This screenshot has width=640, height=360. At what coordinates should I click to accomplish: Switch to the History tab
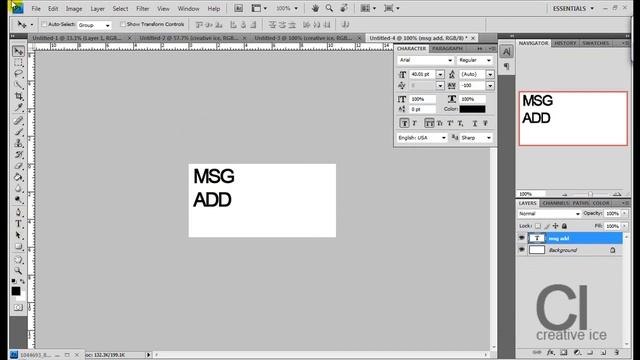tap(565, 43)
